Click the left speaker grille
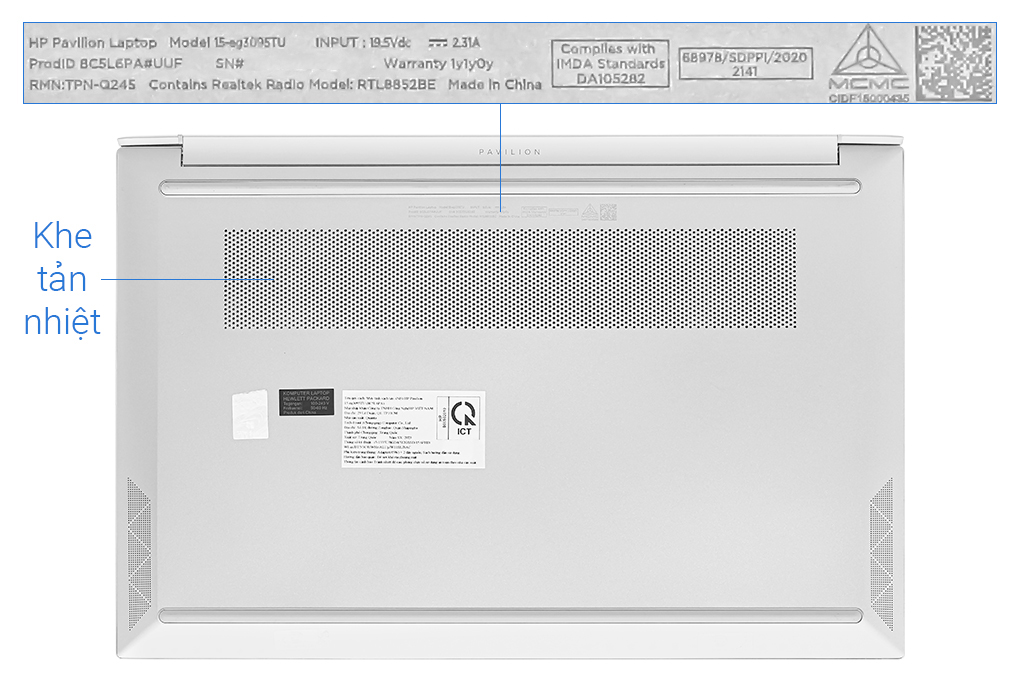 pos(139,554)
